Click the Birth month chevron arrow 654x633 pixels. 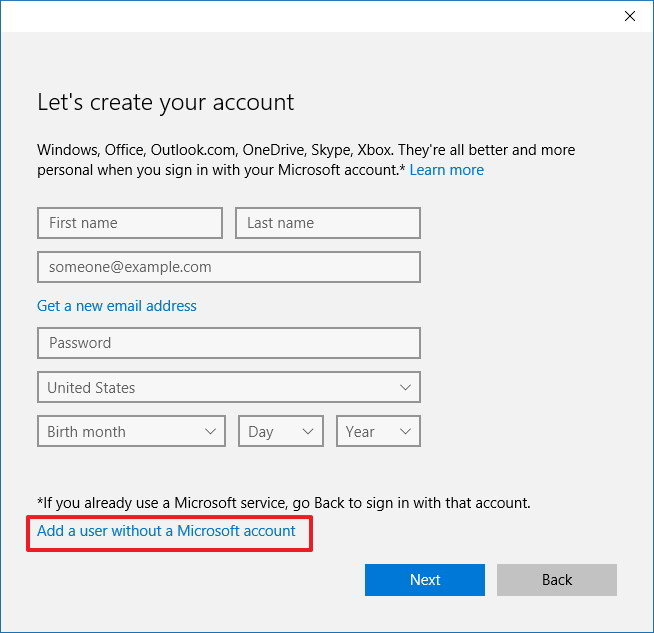(x=210, y=432)
